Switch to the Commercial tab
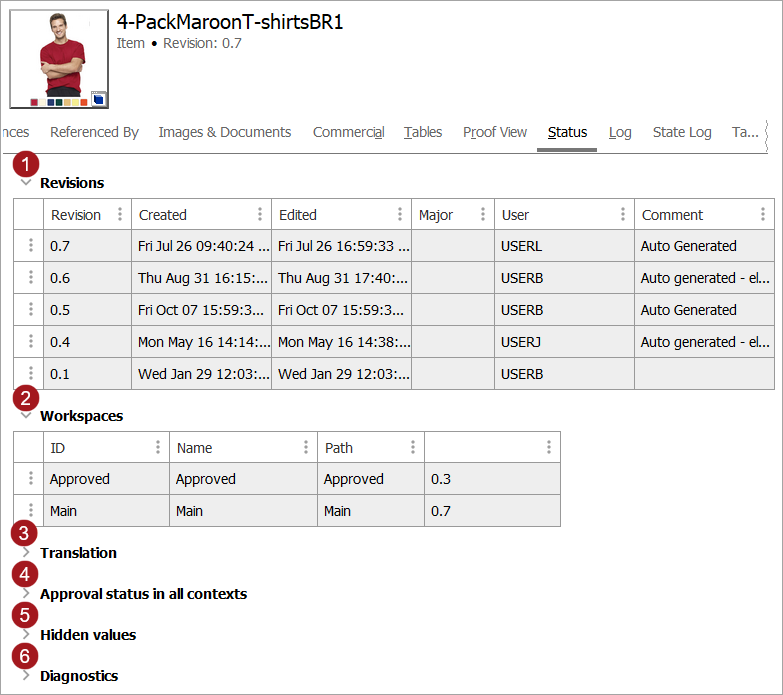This screenshot has height=695, width=783. pyautogui.click(x=349, y=132)
